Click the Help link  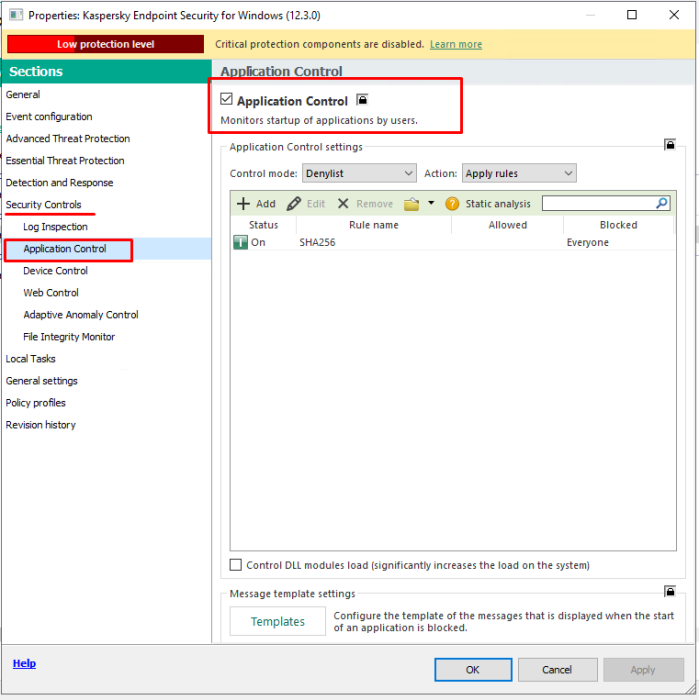tap(24, 663)
